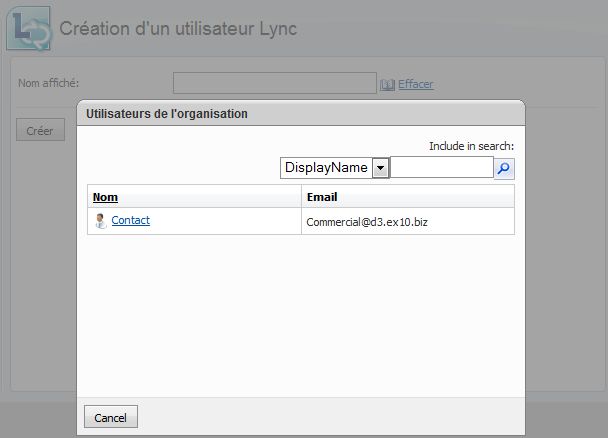Click the Email column header
Image resolution: width=608 pixels, height=438 pixels.
click(322, 197)
